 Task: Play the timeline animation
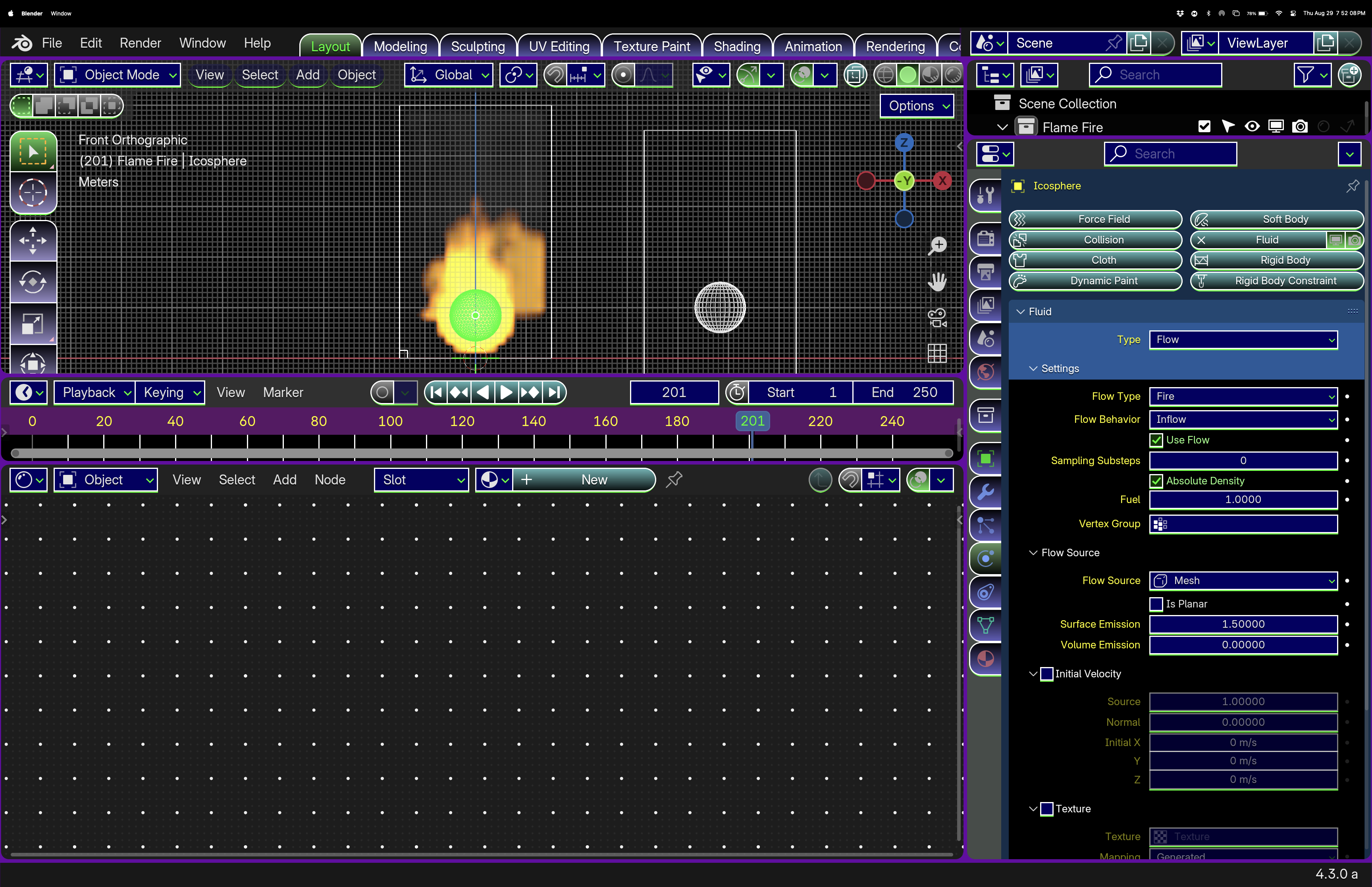pos(506,393)
